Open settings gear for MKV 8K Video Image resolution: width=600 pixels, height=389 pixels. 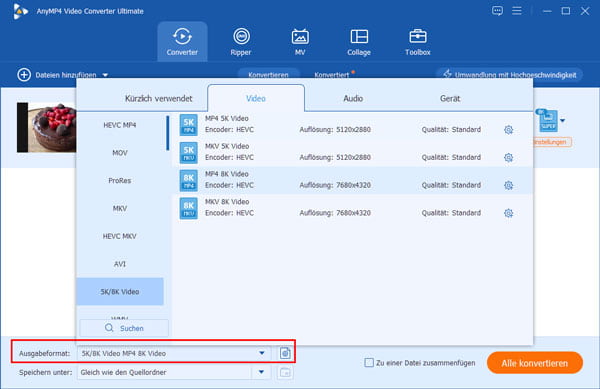pyautogui.click(x=508, y=213)
